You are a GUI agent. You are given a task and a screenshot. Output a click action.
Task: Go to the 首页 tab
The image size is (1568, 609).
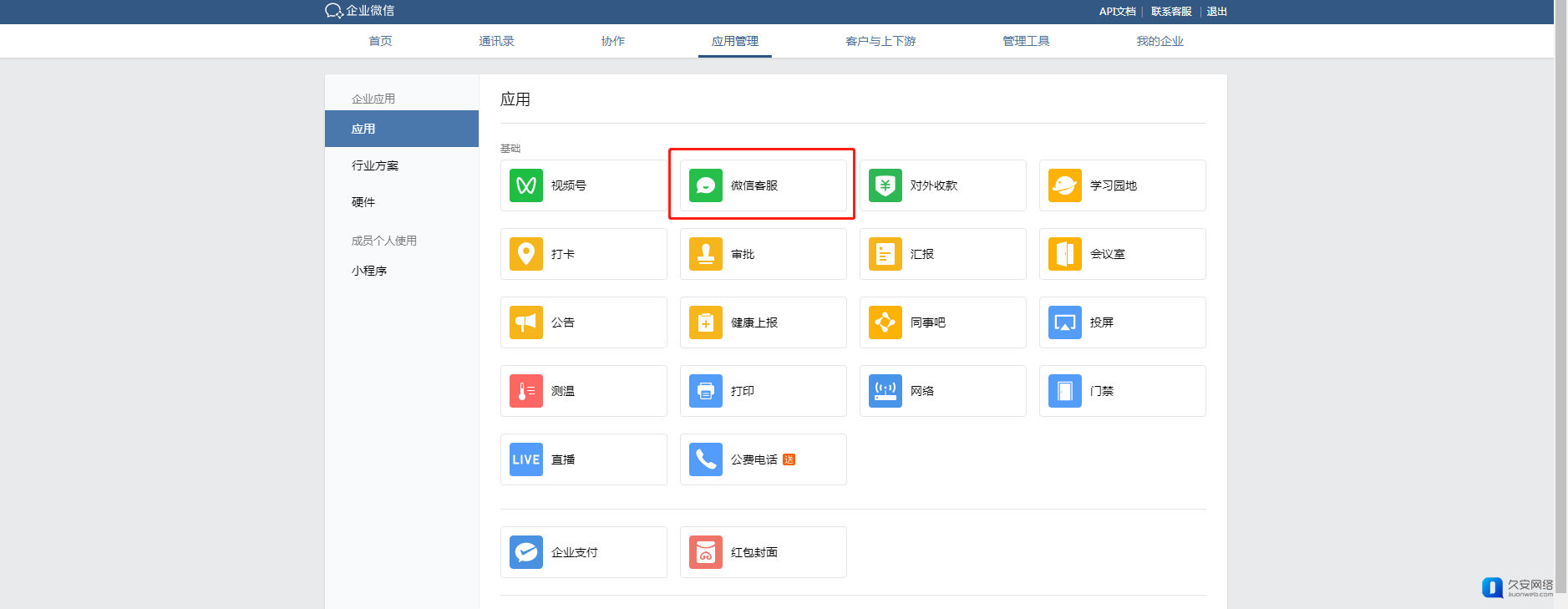pos(380,41)
